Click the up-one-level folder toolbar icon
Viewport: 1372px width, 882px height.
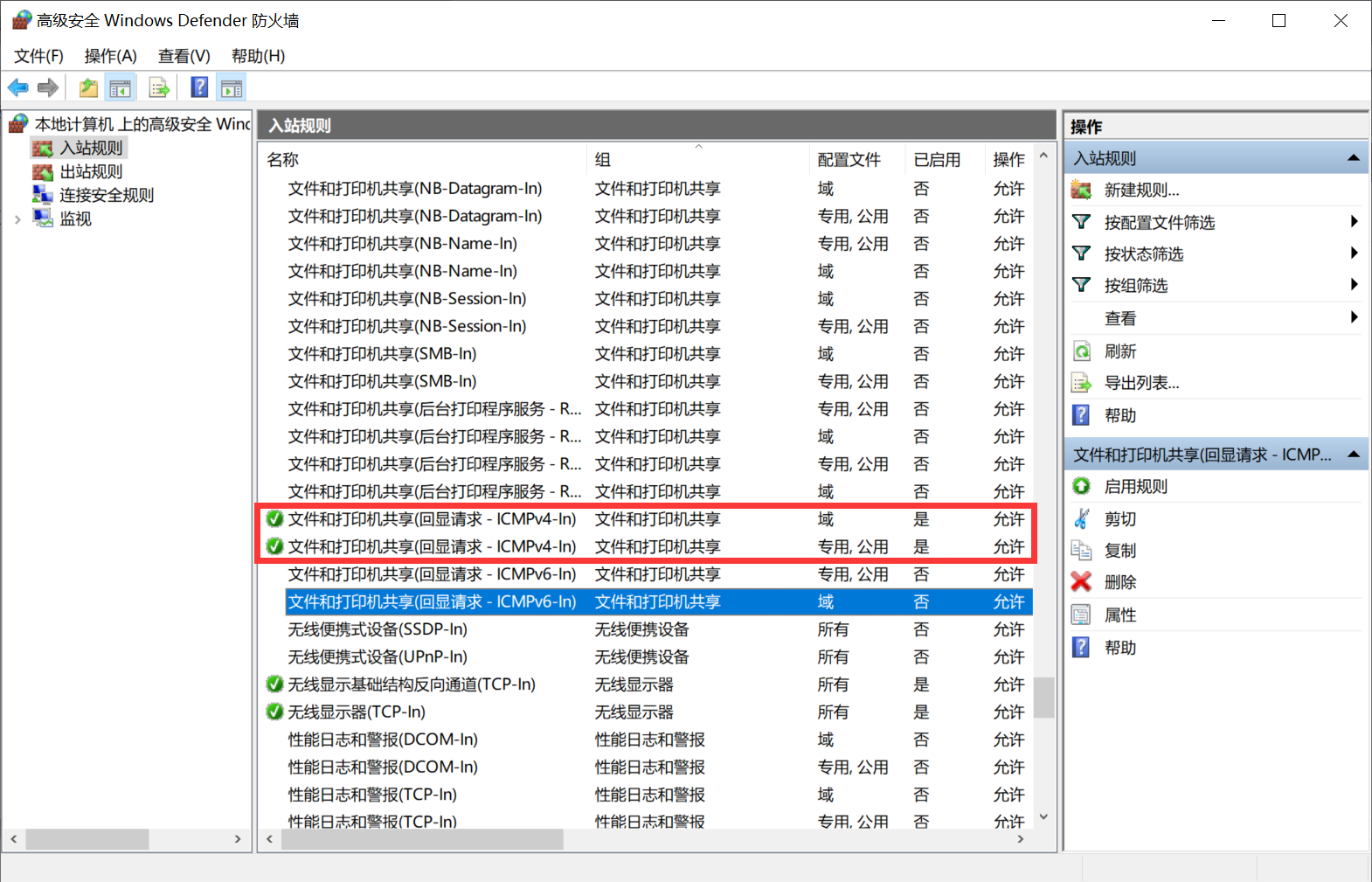click(88, 87)
